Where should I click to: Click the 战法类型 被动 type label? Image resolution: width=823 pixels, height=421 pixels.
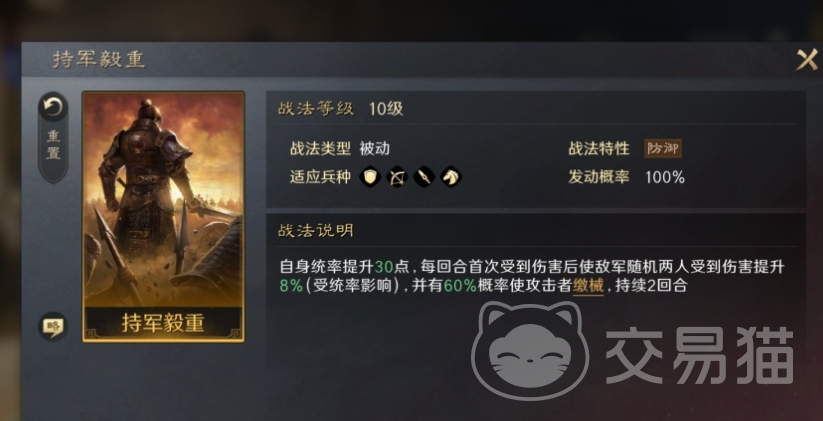(340, 149)
